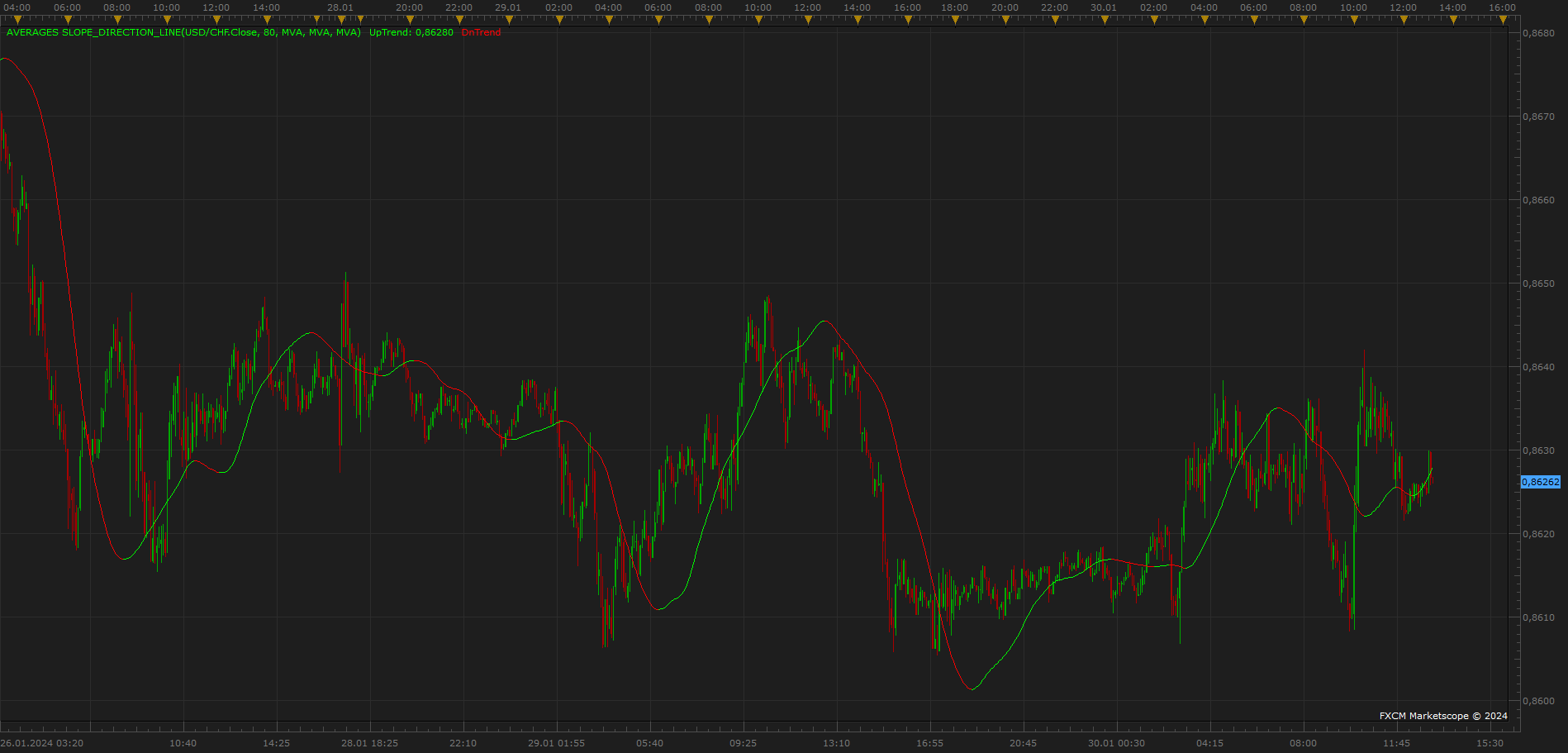The height and width of the screenshot is (753, 1568).
Task: Click the 28.01 top date label
Action: [x=340, y=7]
